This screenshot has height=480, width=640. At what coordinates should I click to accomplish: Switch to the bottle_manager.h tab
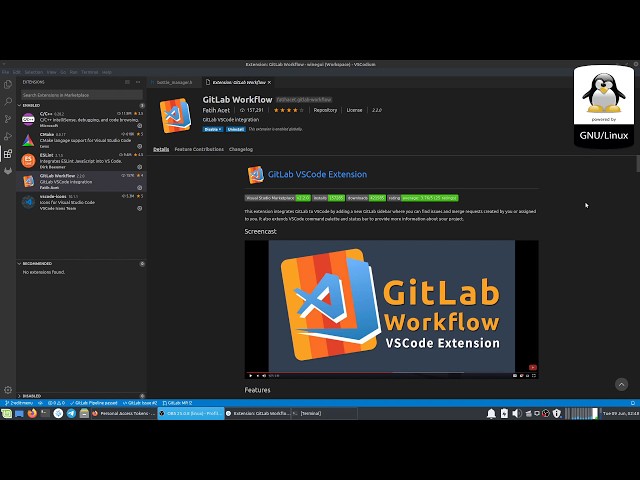(x=174, y=82)
